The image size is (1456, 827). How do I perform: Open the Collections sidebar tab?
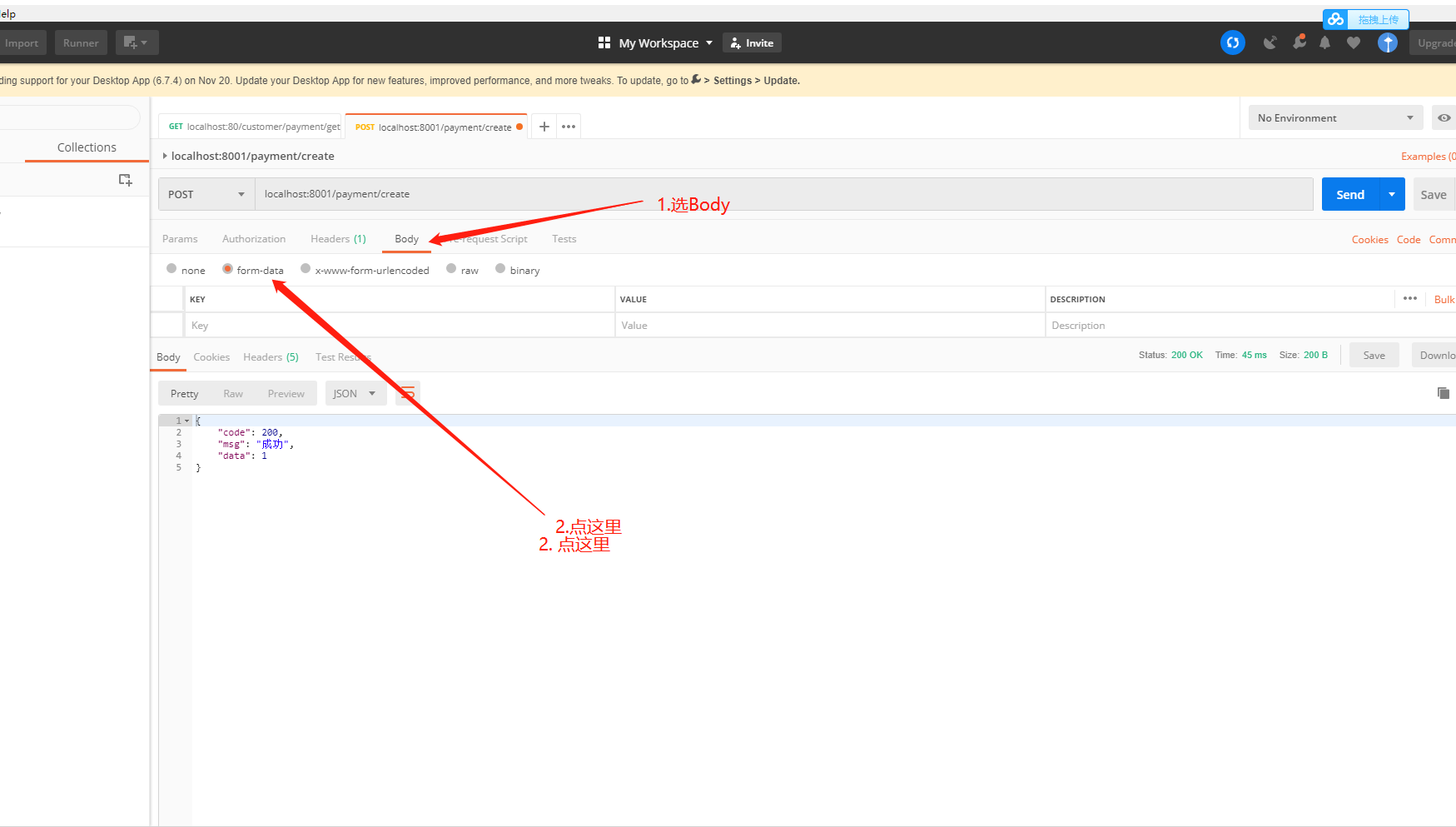click(87, 147)
